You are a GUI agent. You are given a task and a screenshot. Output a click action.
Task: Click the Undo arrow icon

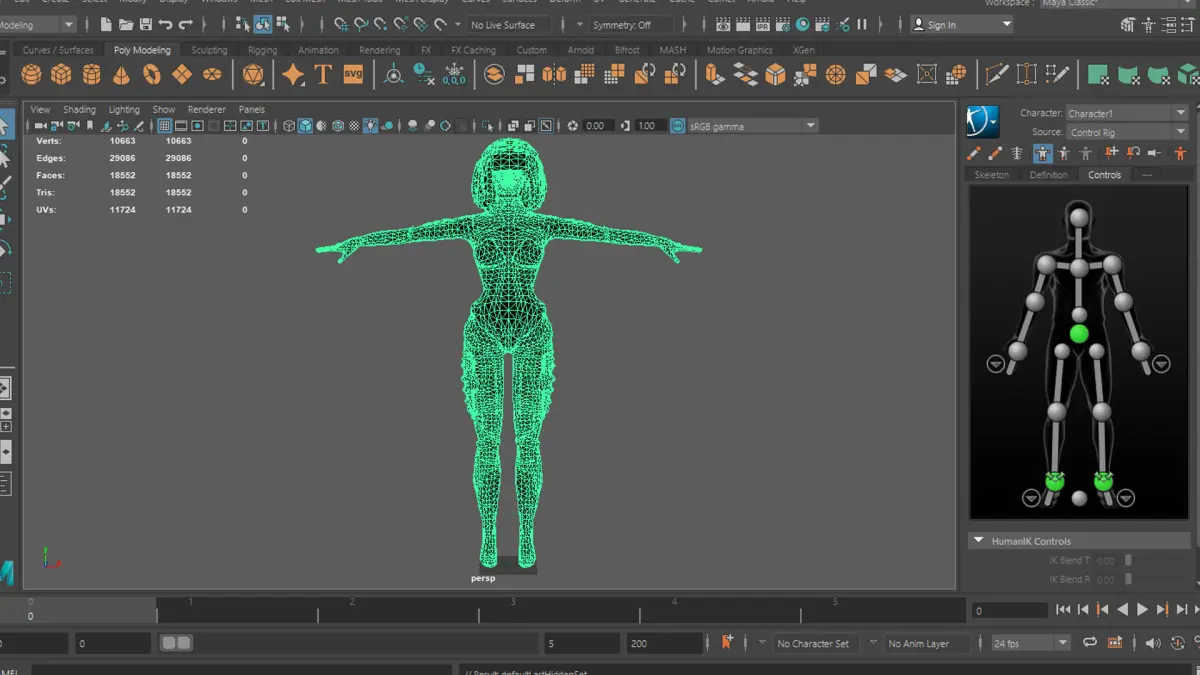coord(166,24)
